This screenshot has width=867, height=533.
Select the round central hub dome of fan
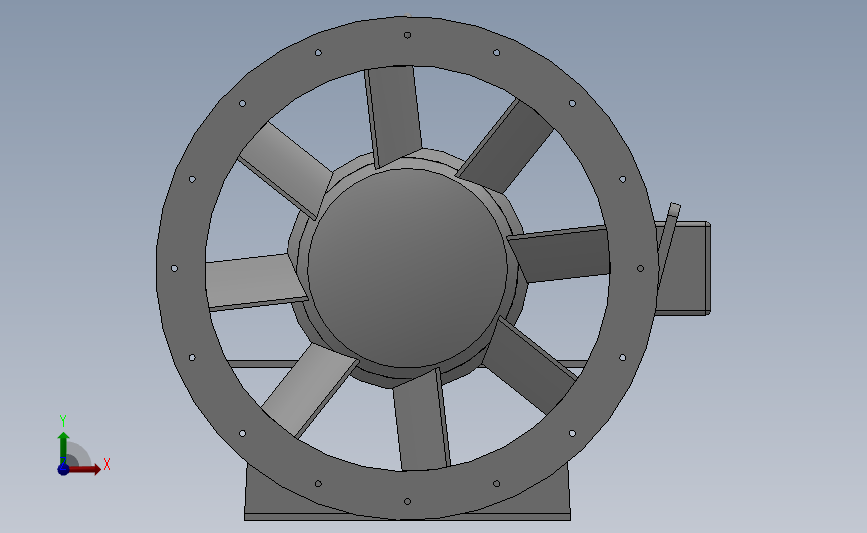pyautogui.click(x=407, y=268)
